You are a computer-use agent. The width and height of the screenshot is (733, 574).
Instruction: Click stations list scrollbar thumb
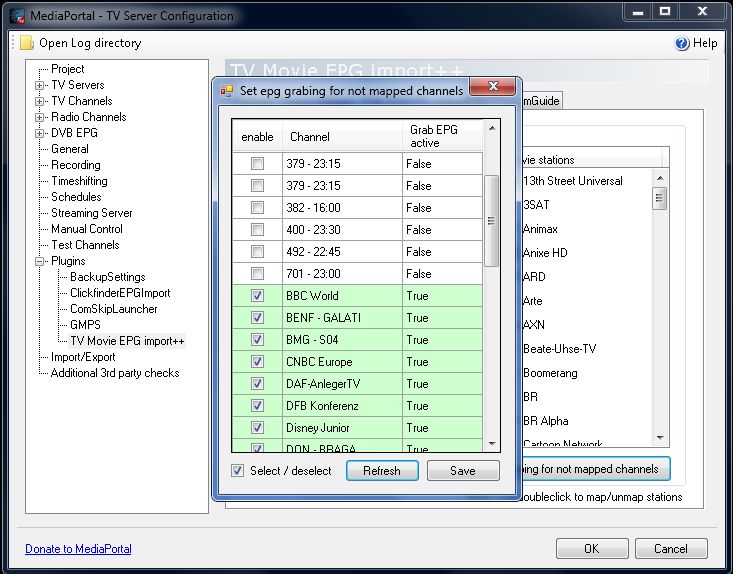point(660,198)
